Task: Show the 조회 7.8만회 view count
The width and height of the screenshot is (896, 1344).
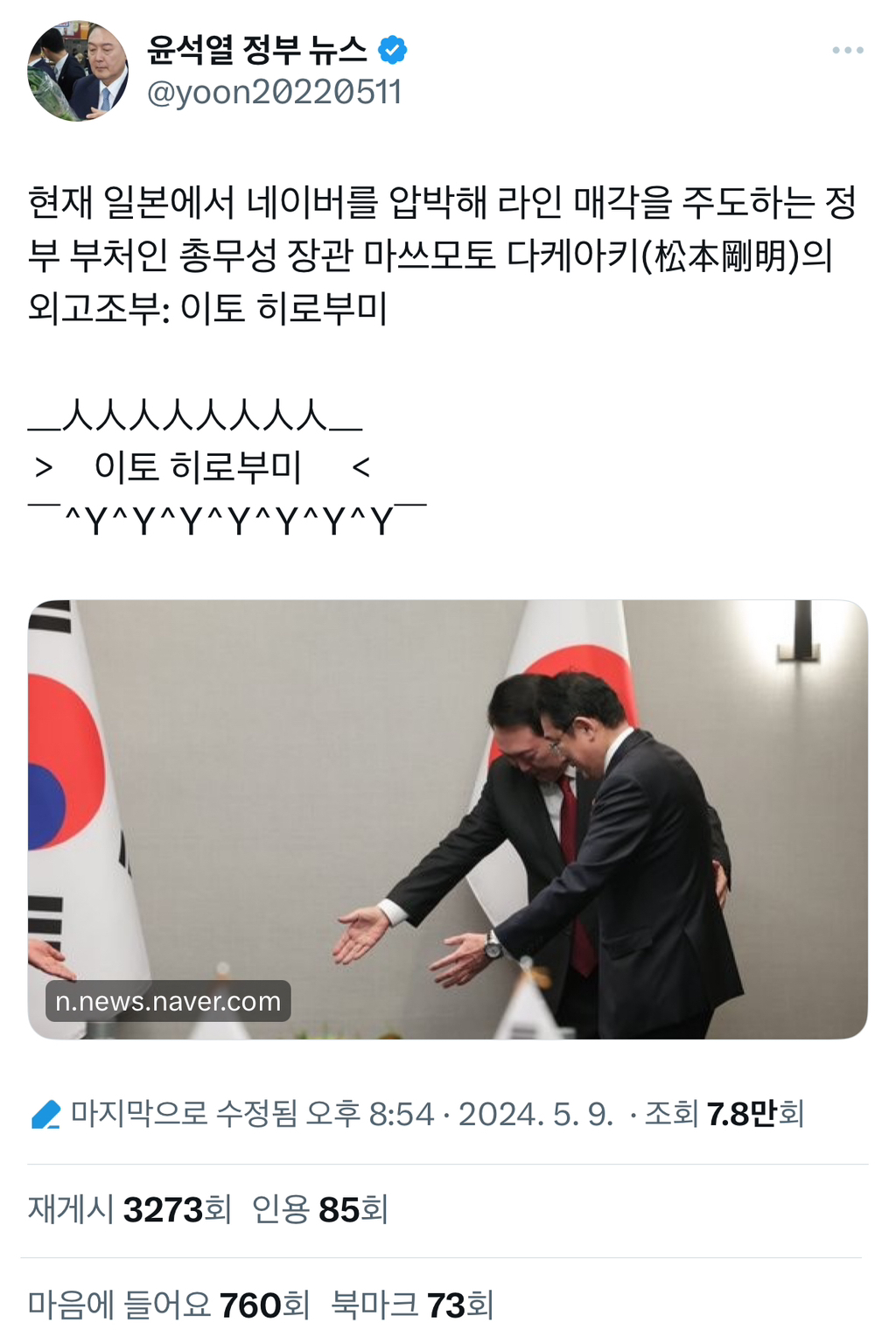Action: point(724,1114)
